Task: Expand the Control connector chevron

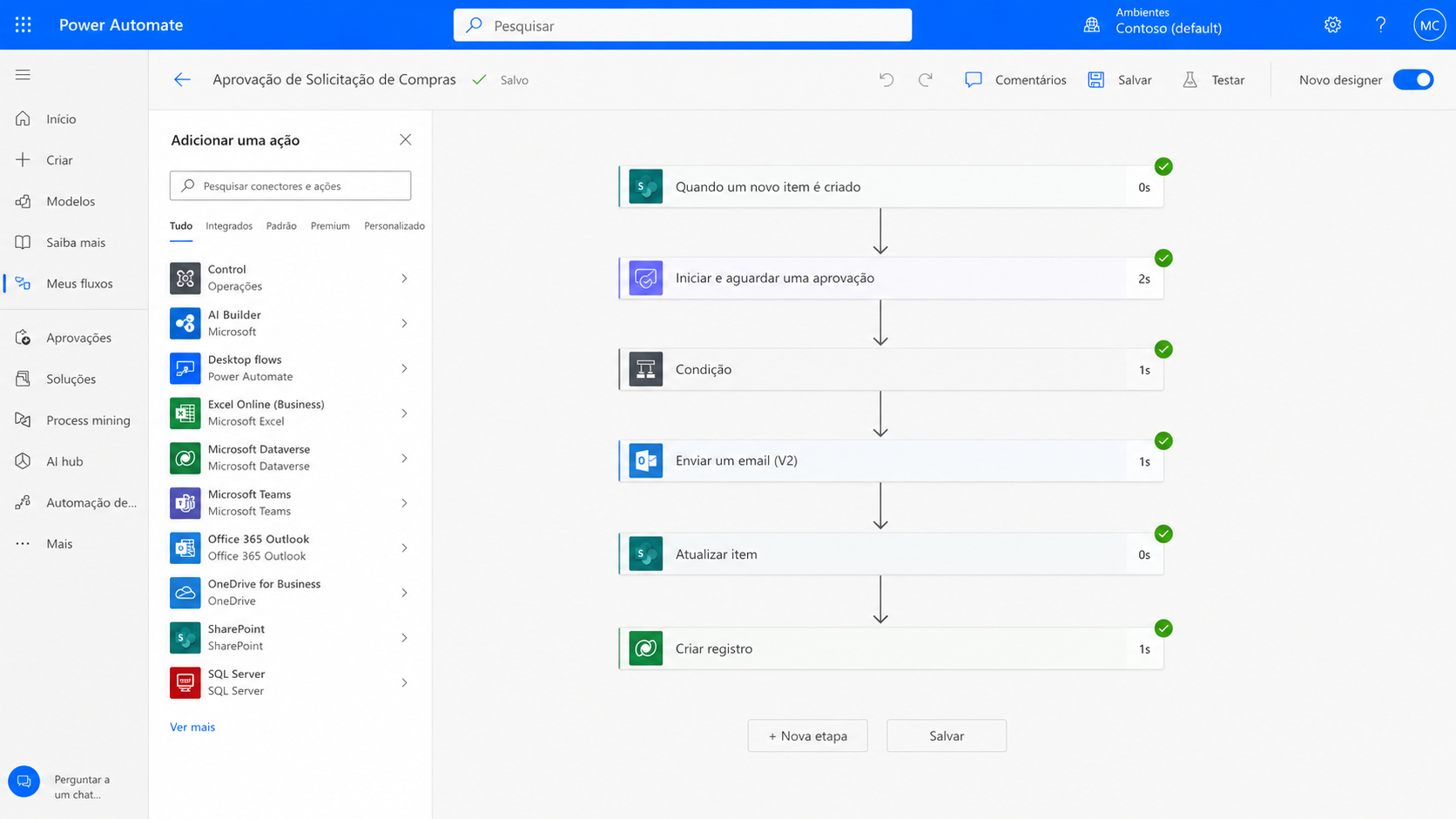Action: (404, 279)
